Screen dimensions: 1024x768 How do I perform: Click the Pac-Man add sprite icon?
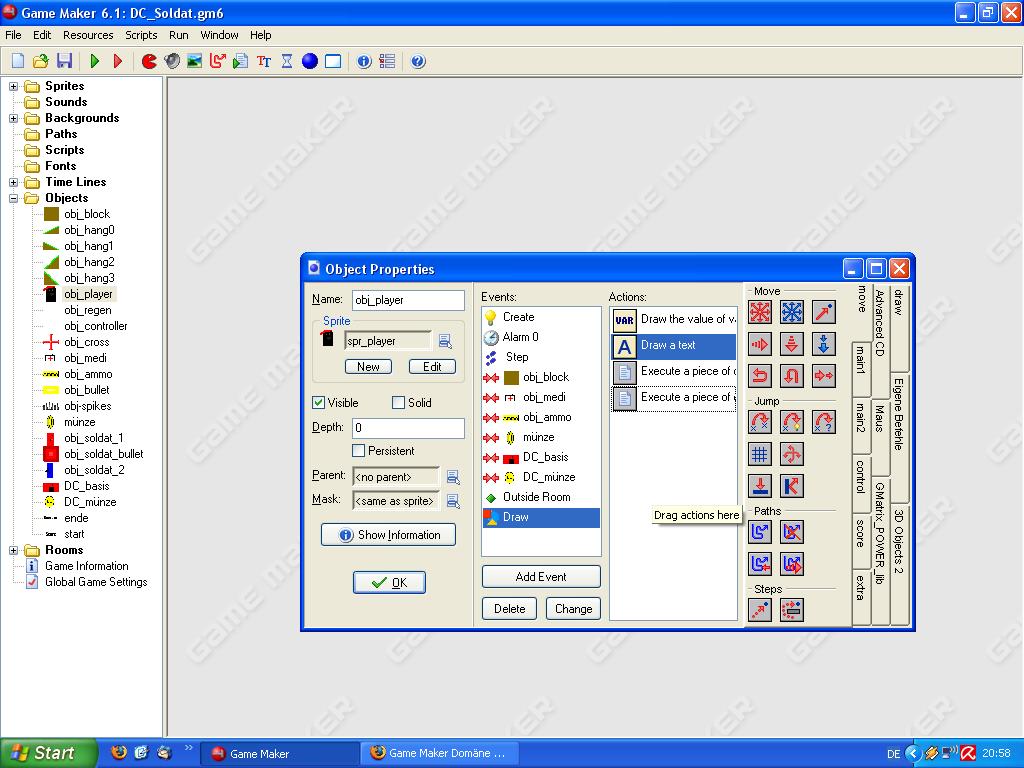click(x=149, y=61)
